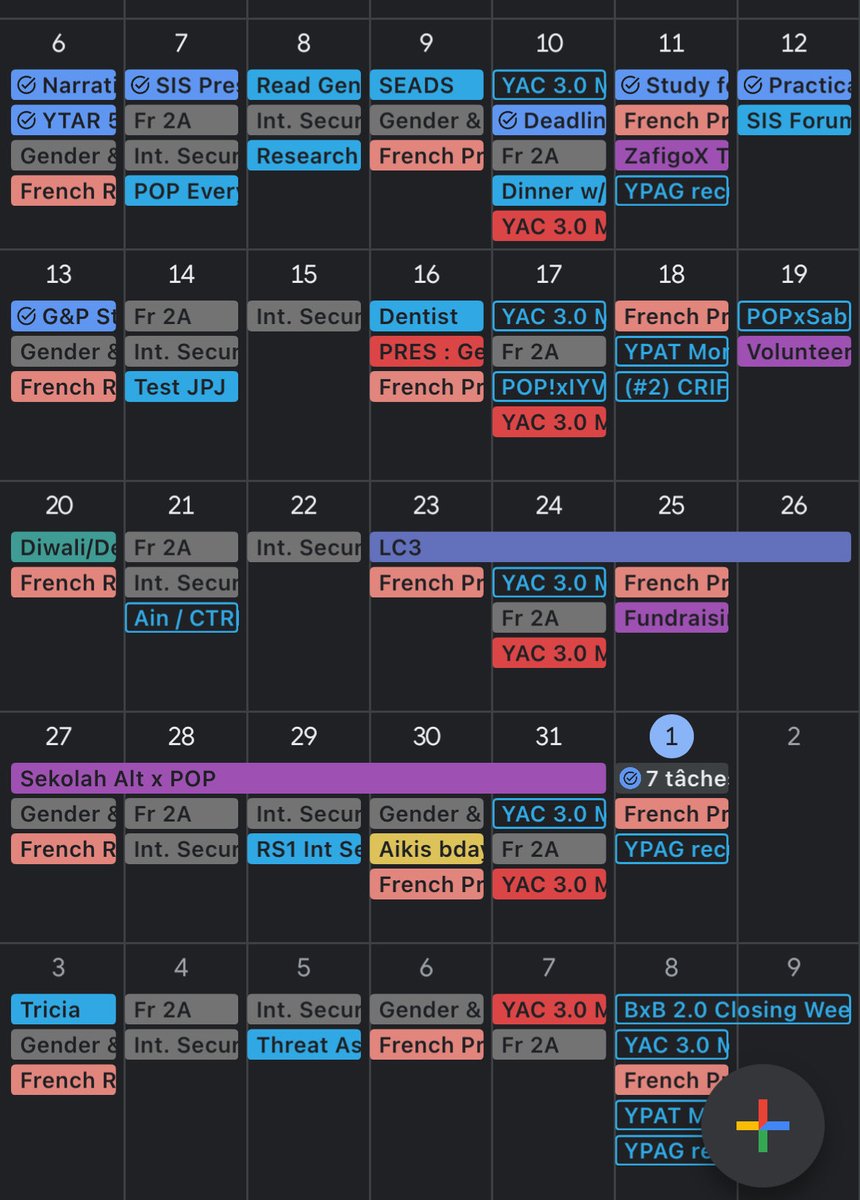860x1200 pixels.
Task: Select date 2 in the next month
Action: tap(794, 737)
